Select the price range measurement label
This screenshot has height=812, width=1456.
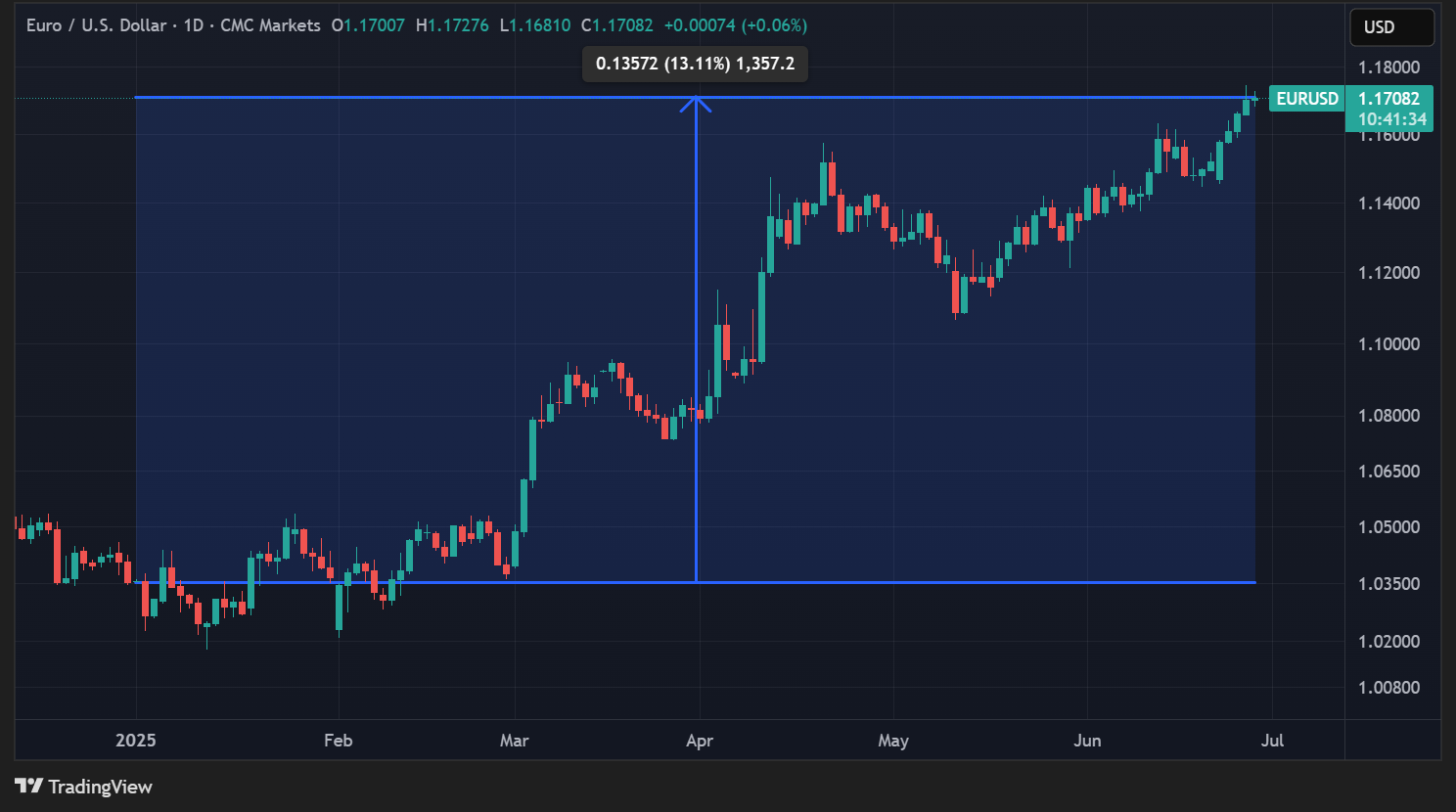point(695,64)
